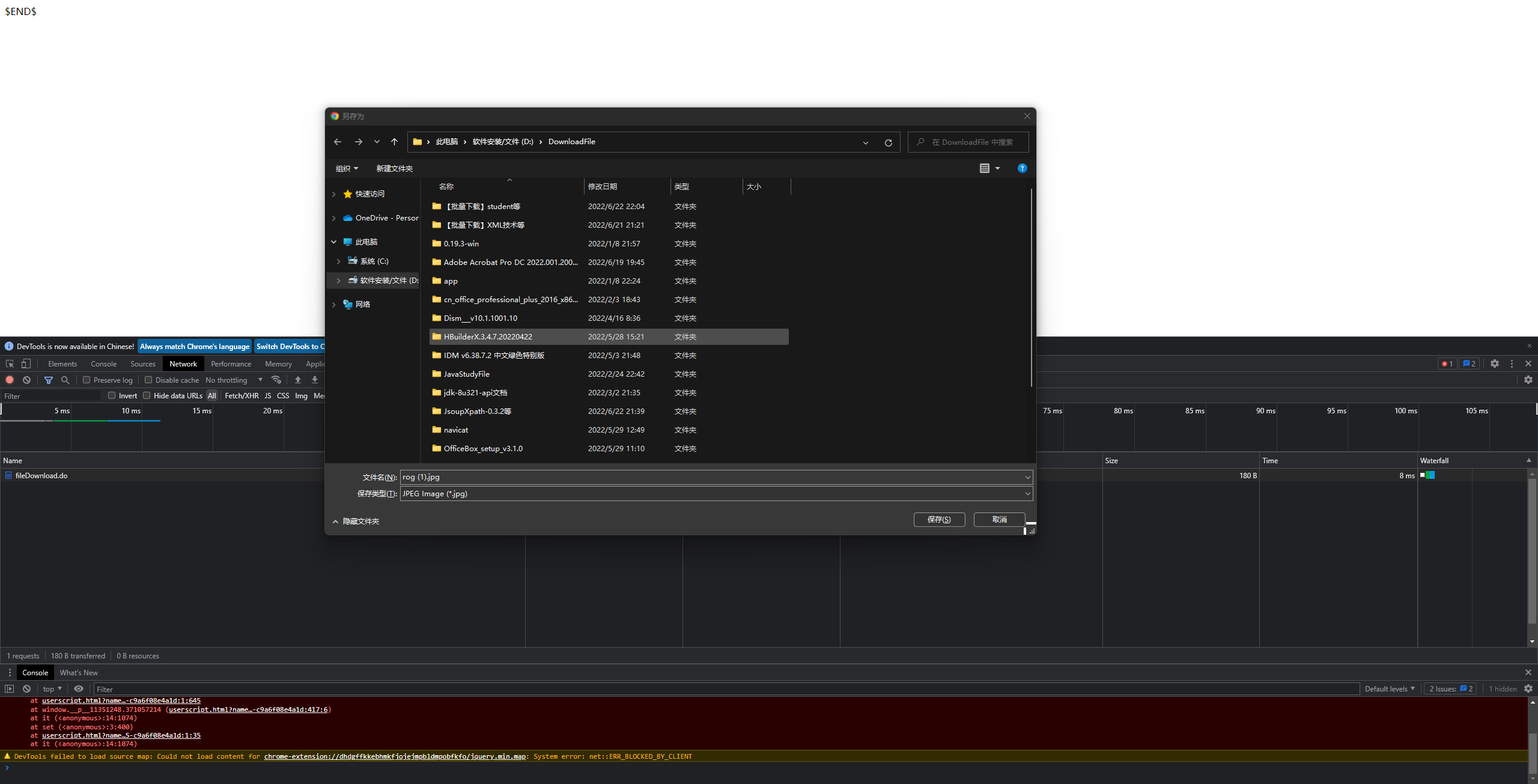
Task: Toggle the network filter funnel icon
Action: point(49,380)
